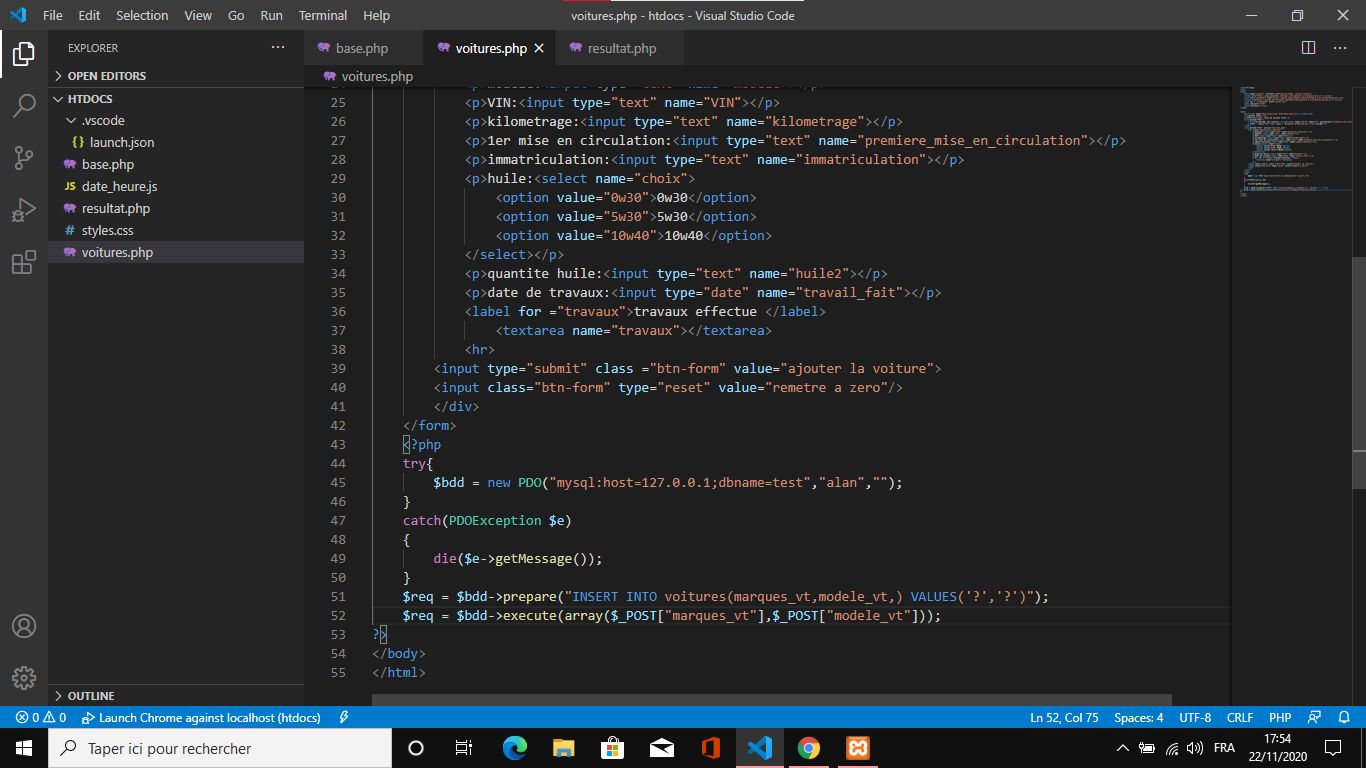Image resolution: width=1366 pixels, height=768 pixels.
Task: Open the Run menu
Action: [271, 15]
